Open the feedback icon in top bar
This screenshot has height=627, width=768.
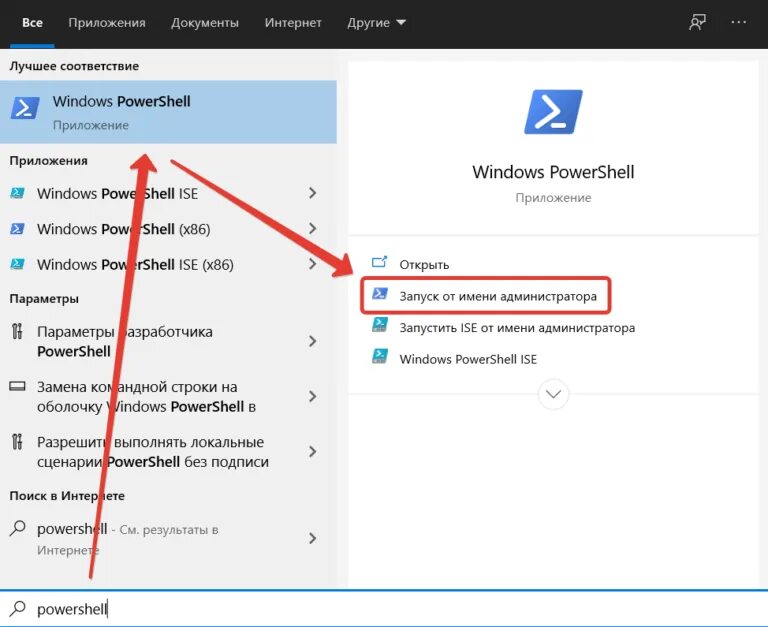(697, 22)
